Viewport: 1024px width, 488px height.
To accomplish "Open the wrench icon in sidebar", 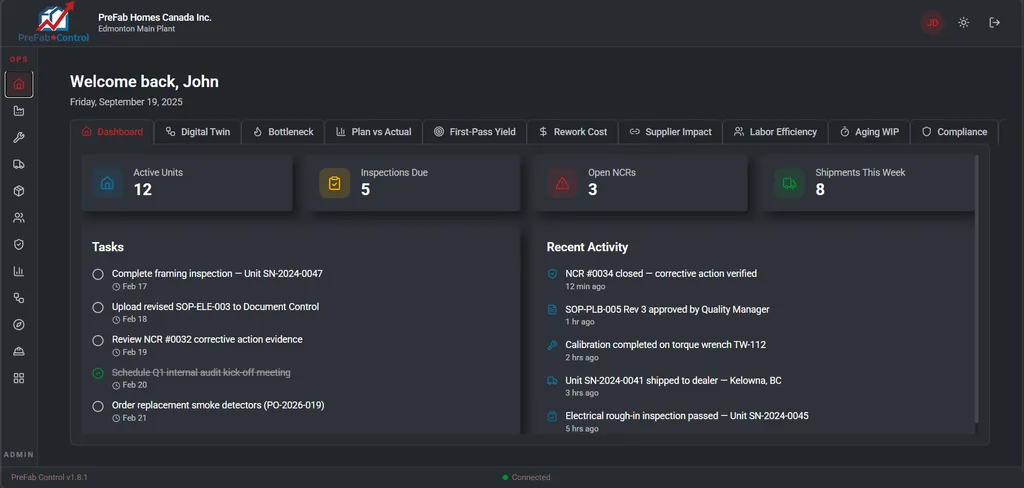I will (x=19, y=138).
